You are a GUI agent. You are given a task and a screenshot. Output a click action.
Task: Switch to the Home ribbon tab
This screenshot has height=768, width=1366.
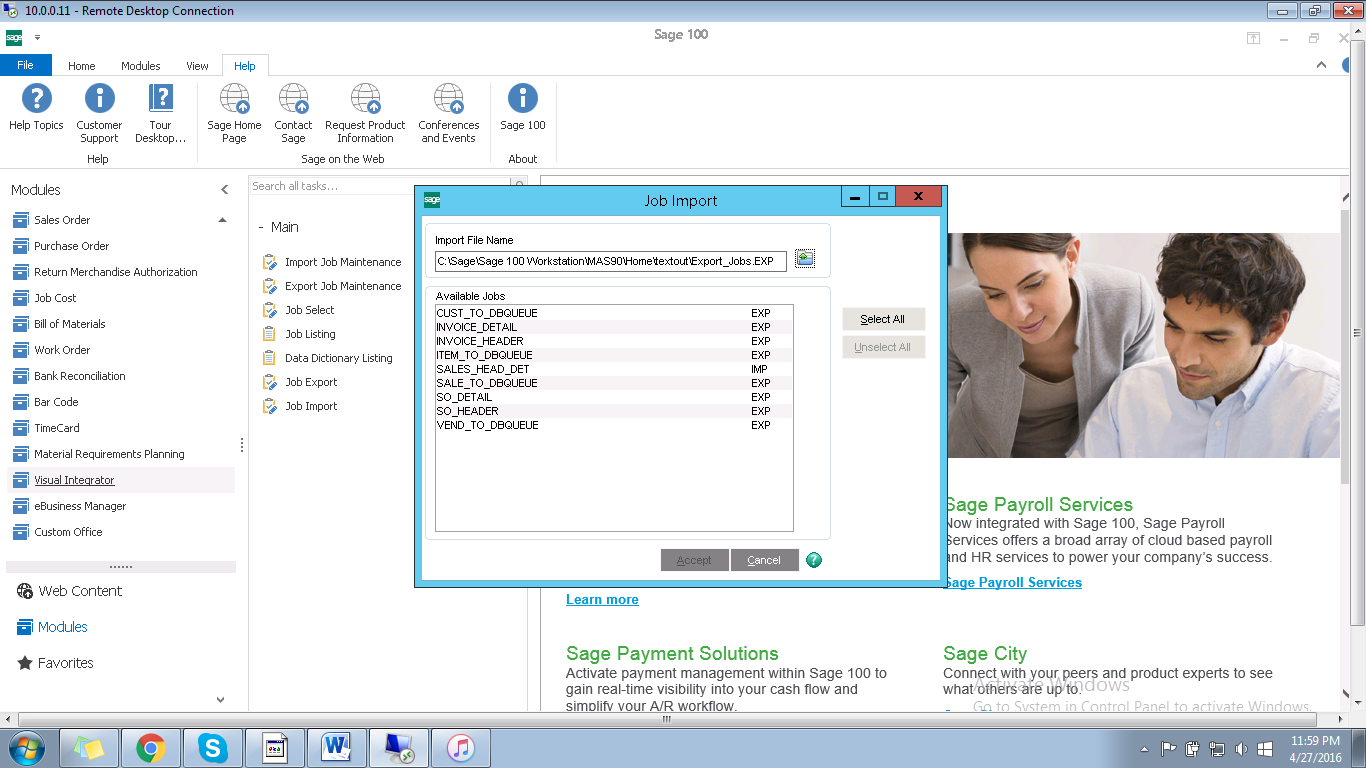click(82, 66)
